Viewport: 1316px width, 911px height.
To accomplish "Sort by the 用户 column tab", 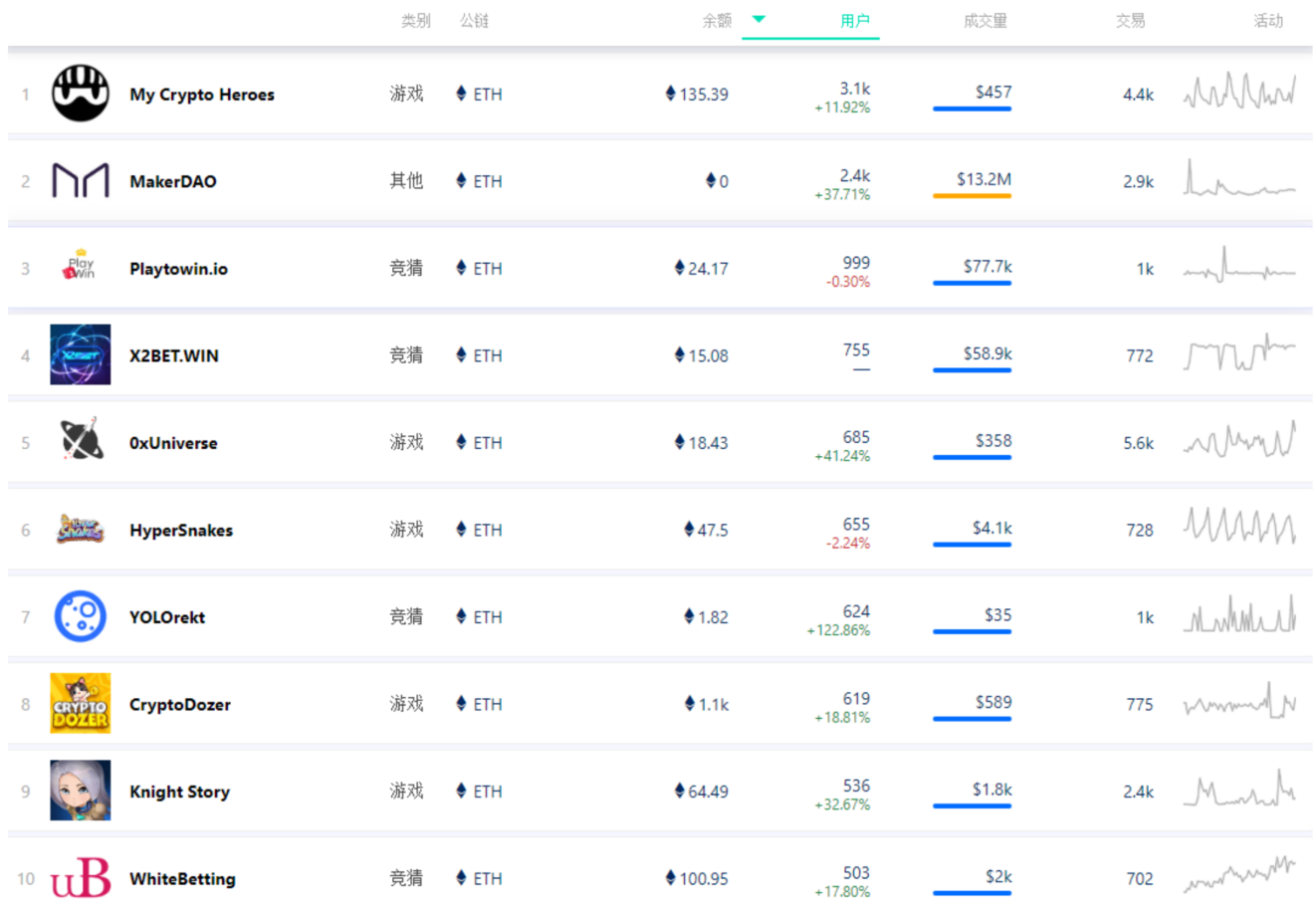I will 854,20.
